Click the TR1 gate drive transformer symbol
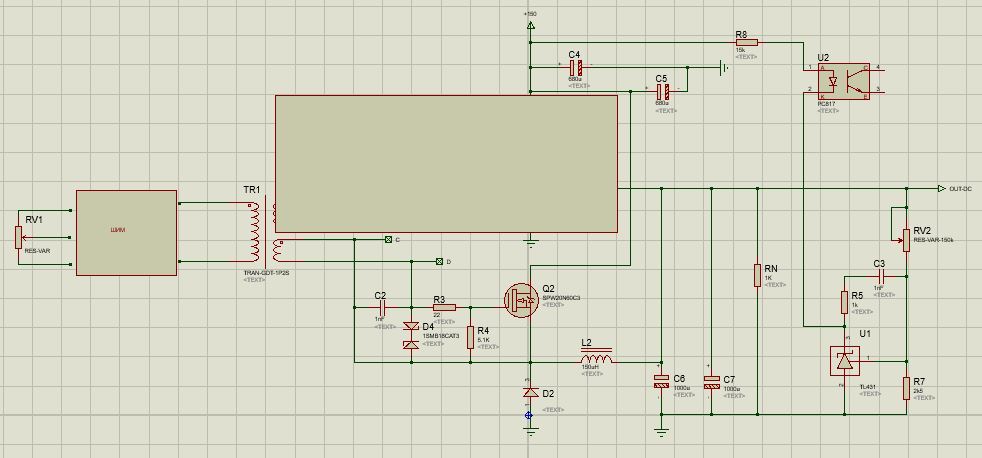 click(x=266, y=232)
